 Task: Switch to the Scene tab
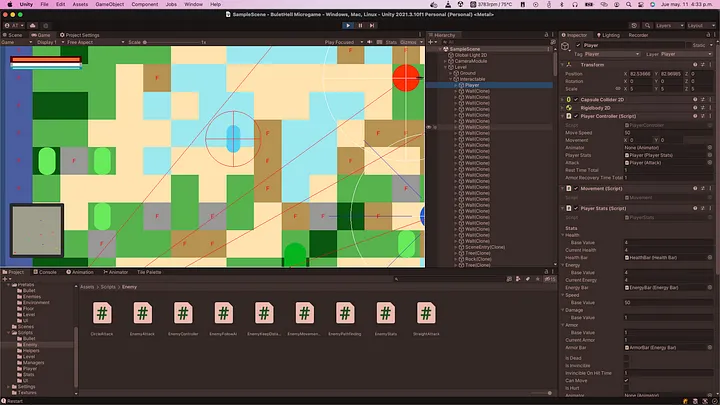(12, 35)
